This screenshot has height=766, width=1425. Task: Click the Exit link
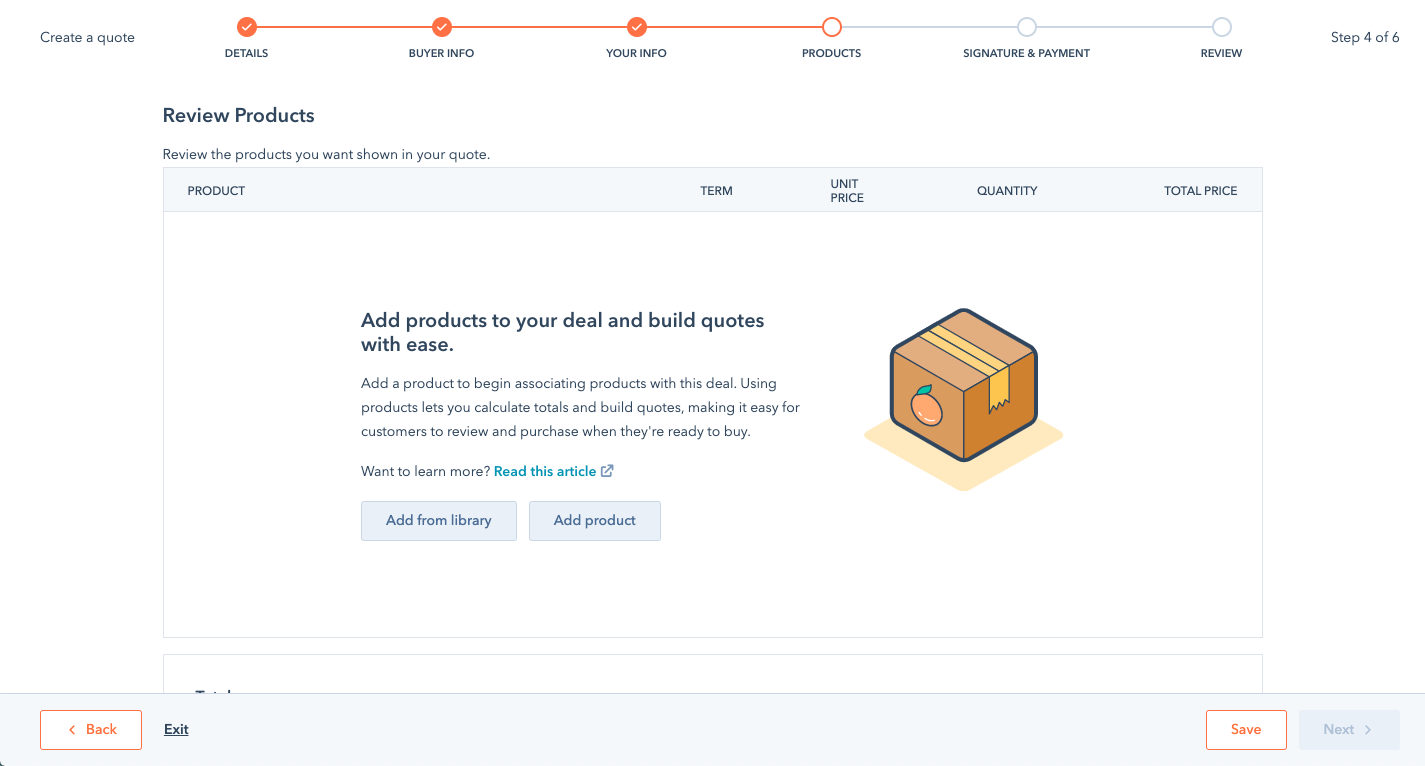click(177, 730)
